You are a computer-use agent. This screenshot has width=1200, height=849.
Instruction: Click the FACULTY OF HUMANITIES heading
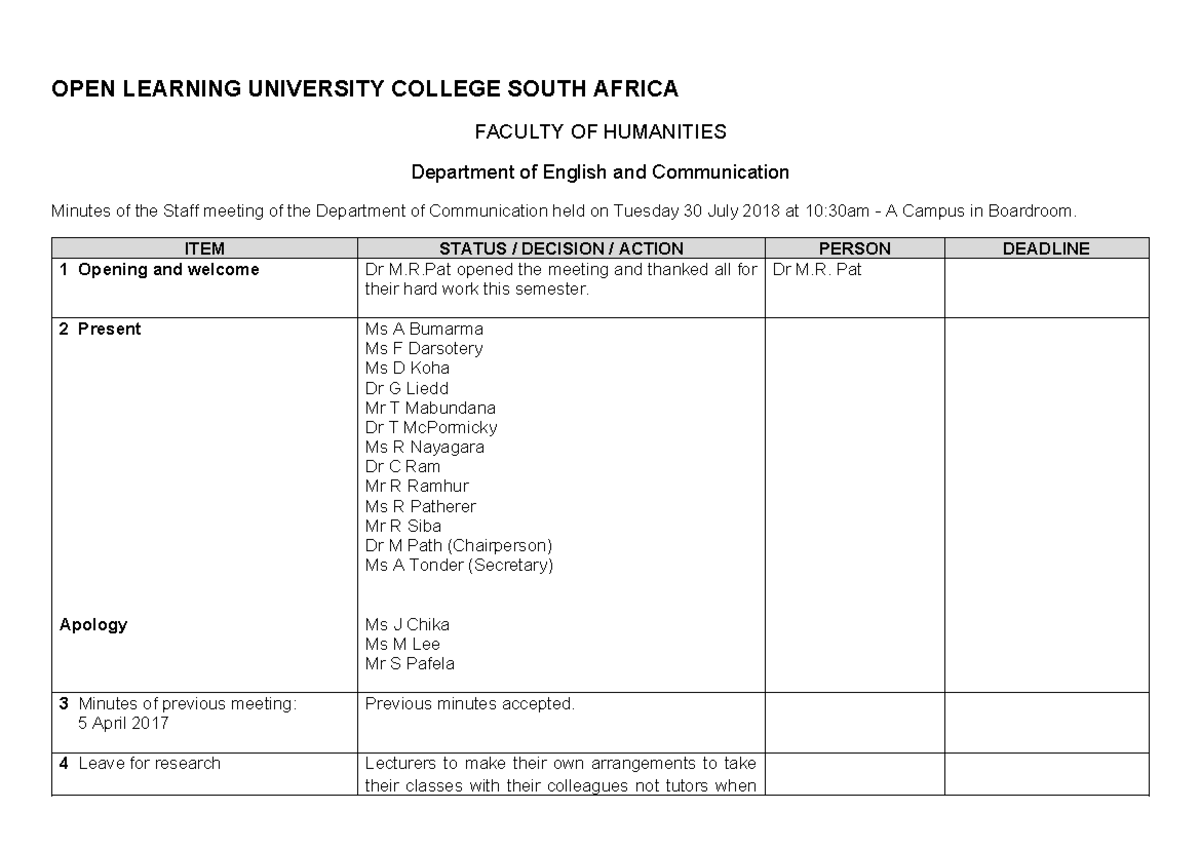pyautogui.click(x=600, y=131)
